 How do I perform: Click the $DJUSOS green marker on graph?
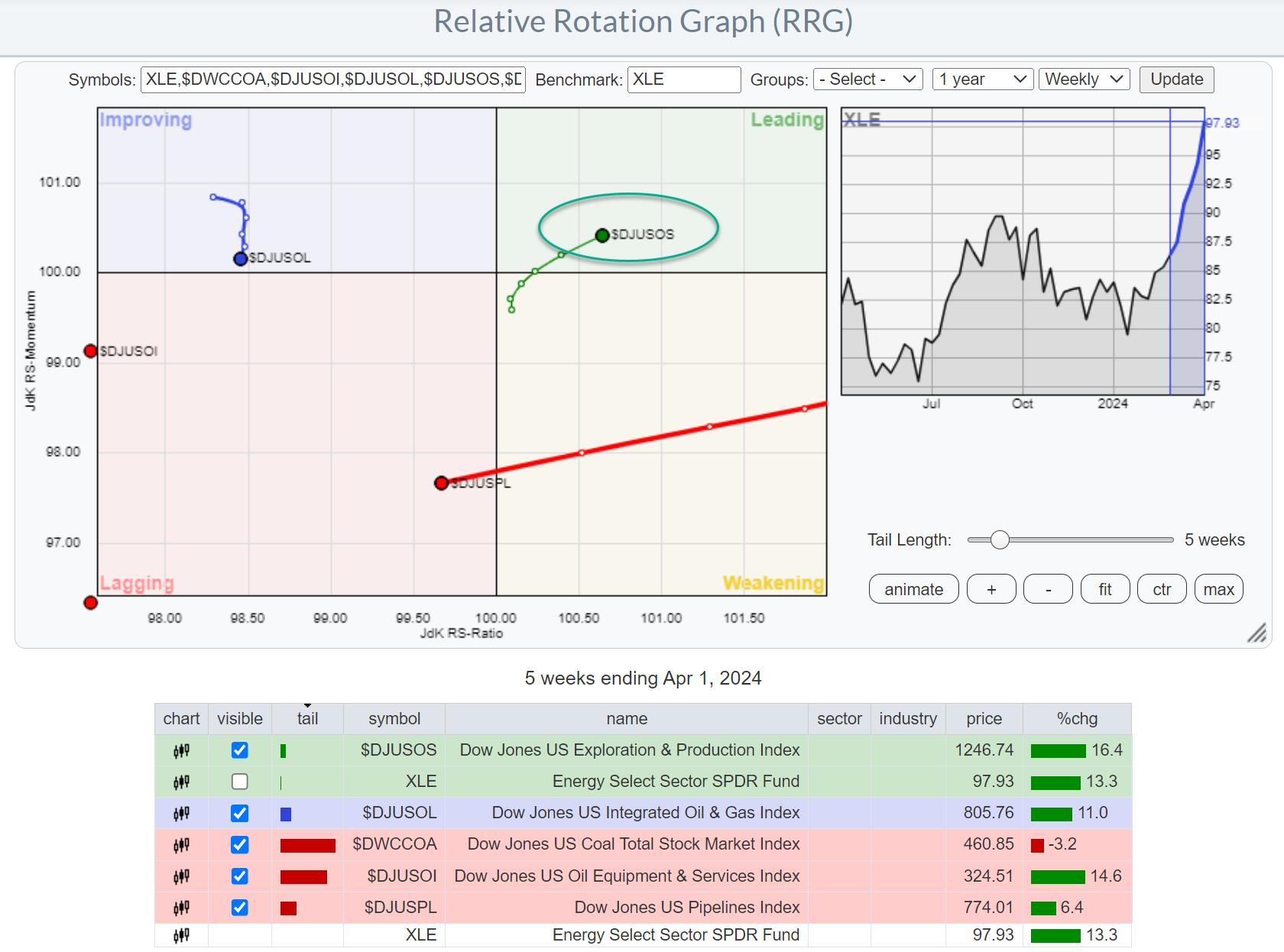click(x=602, y=235)
